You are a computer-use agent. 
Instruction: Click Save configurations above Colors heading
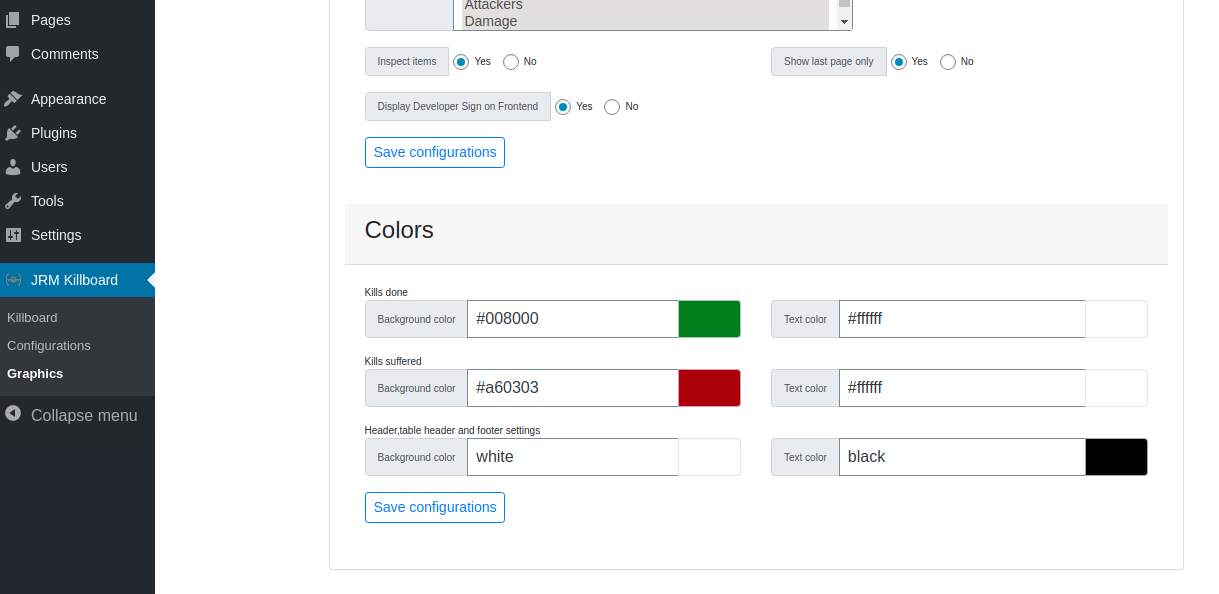[x=435, y=152]
